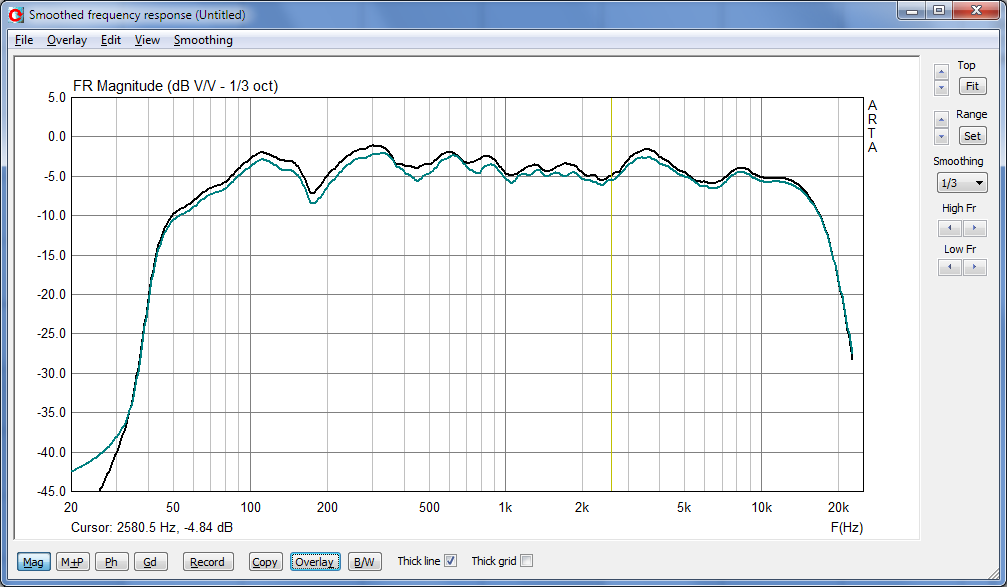The image size is (1007, 587).
Task: Open the Edit menu
Action: [110, 40]
